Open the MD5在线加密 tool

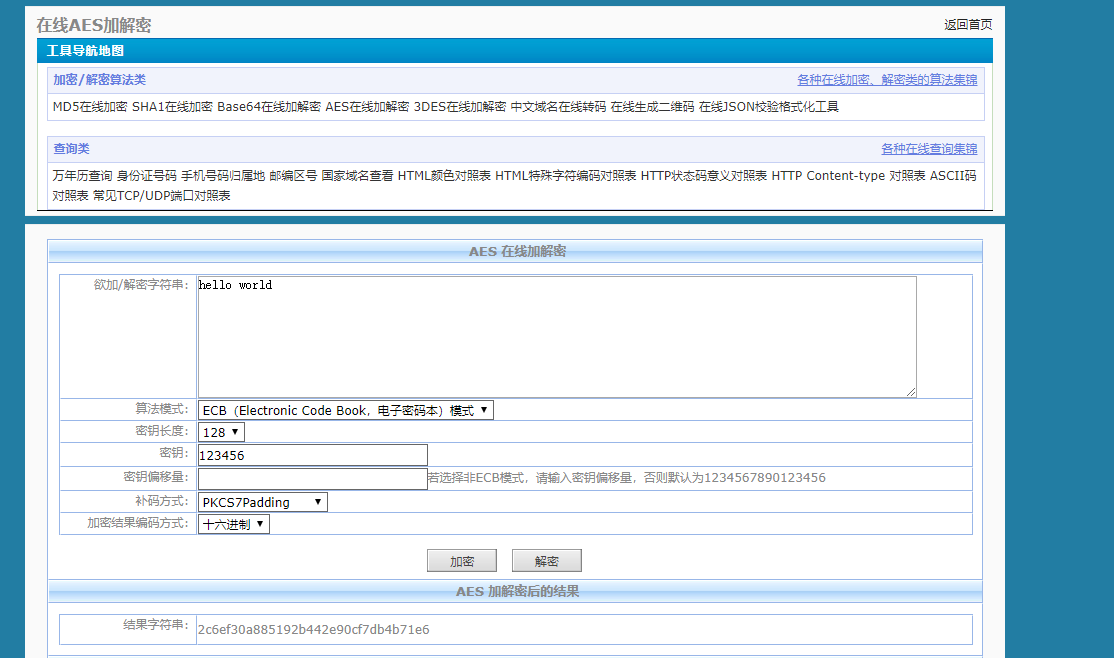(90, 107)
